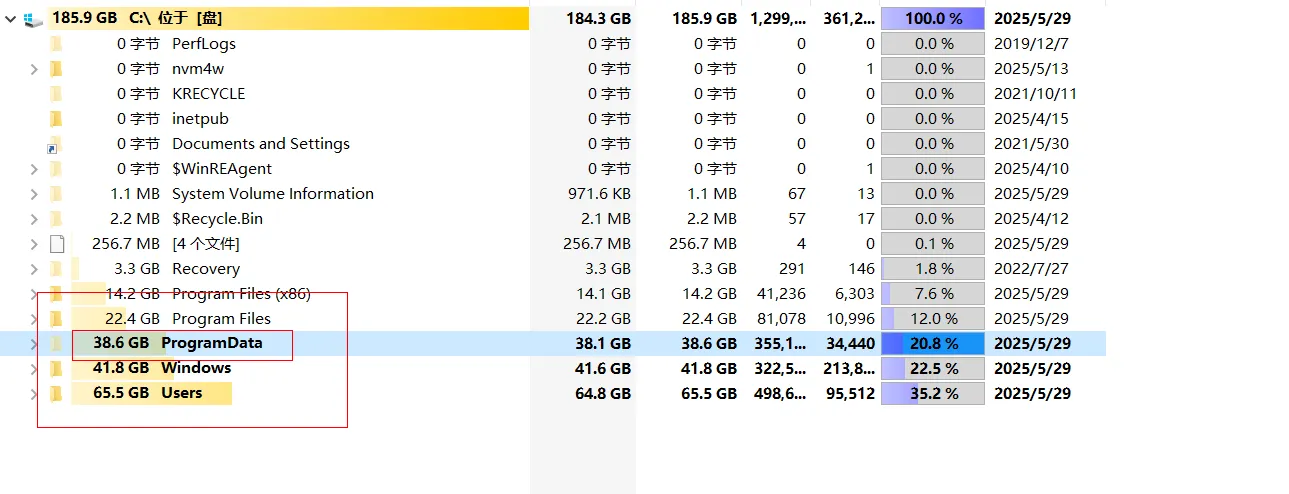Click the folder icon for Program Files (x86)
This screenshot has height=494, width=1289.
[x=56, y=293]
